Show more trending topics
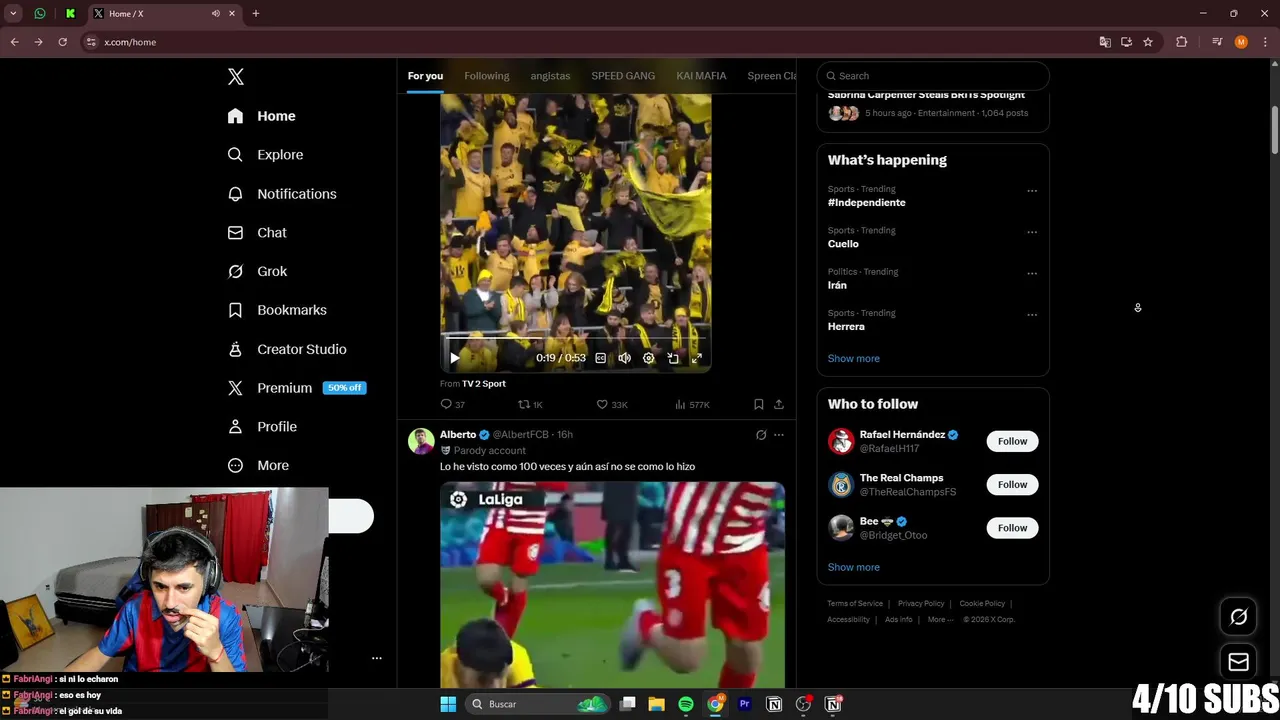 (854, 358)
